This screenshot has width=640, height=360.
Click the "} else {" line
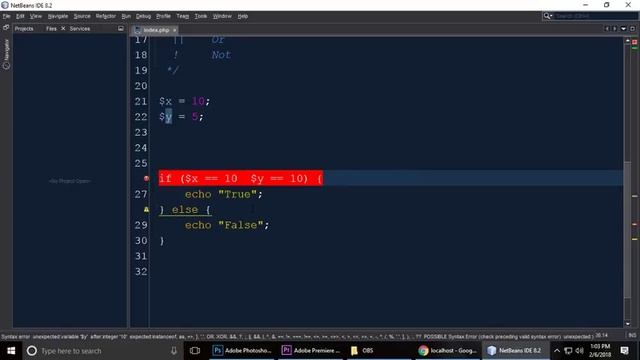click(x=185, y=210)
